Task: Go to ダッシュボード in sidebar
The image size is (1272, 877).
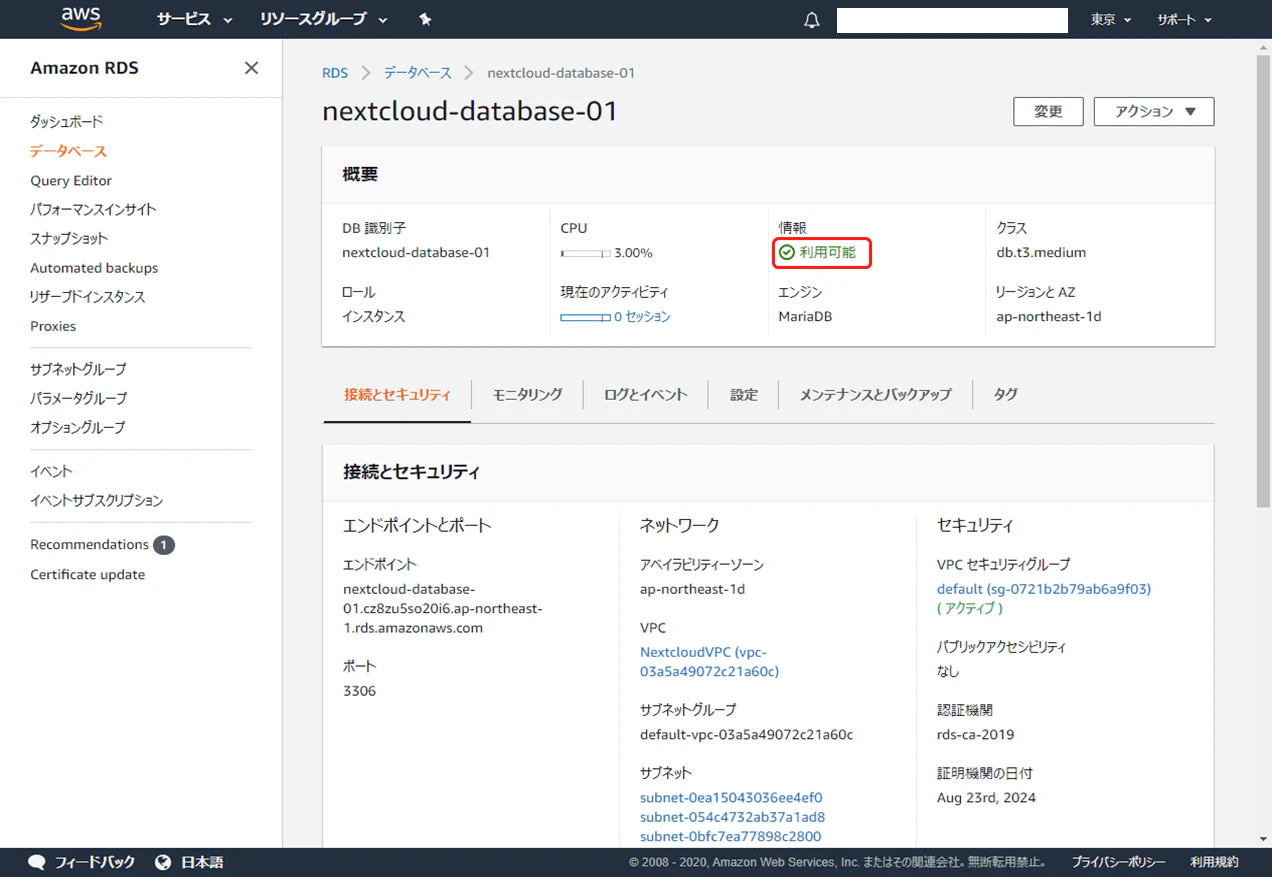Action: pos(67,122)
